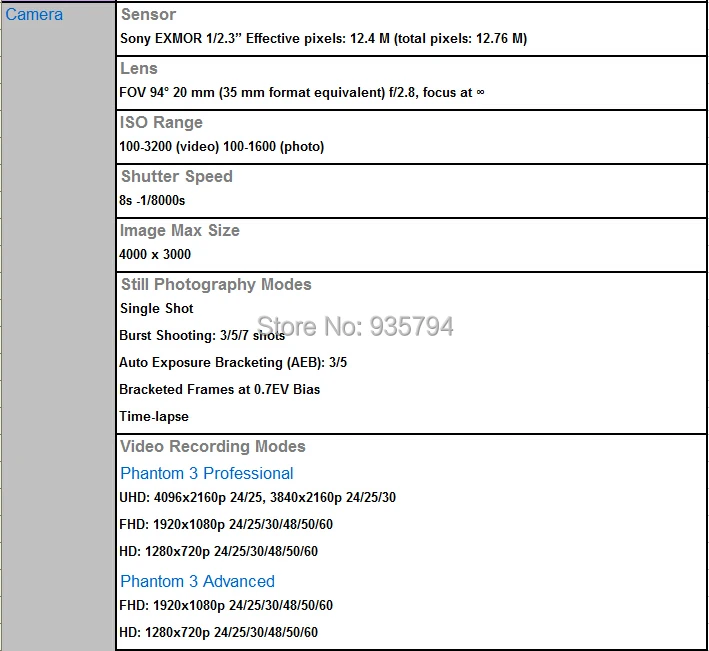Select the Burst Shooting: 3/5/7 line
Image resolution: width=709 pixels, height=651 pixels.
pos(202,335)
